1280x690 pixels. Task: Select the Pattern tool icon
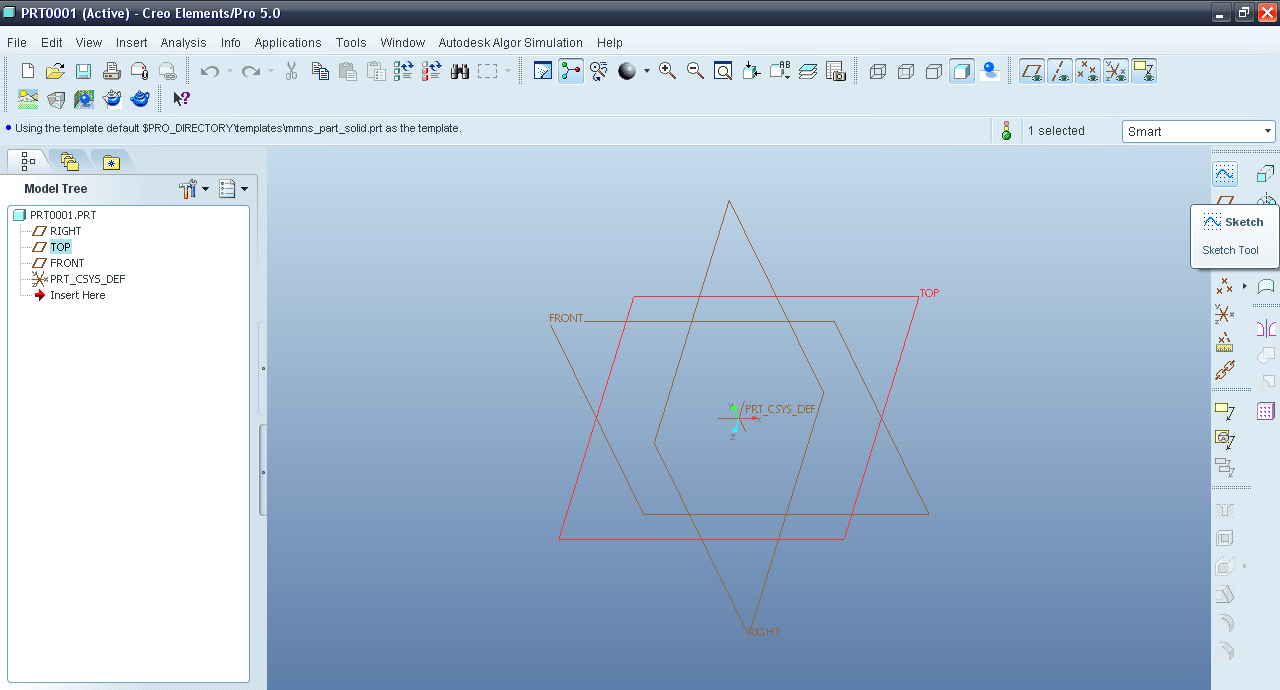[x=1266, y=411]
